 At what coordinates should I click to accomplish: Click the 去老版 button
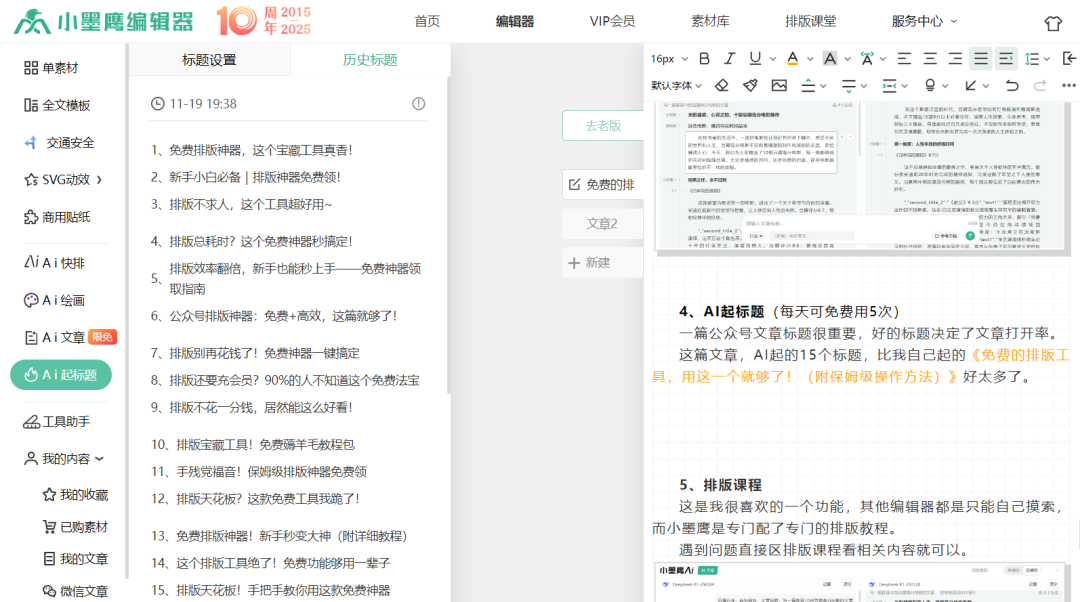point(602,125)
